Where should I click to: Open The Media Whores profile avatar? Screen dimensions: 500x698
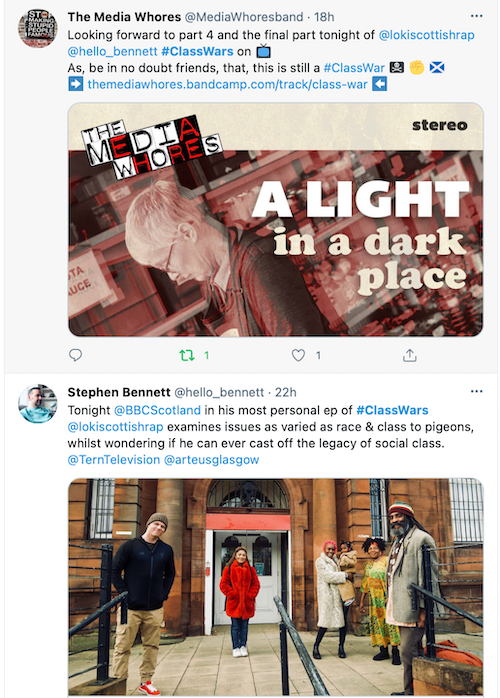37,28
